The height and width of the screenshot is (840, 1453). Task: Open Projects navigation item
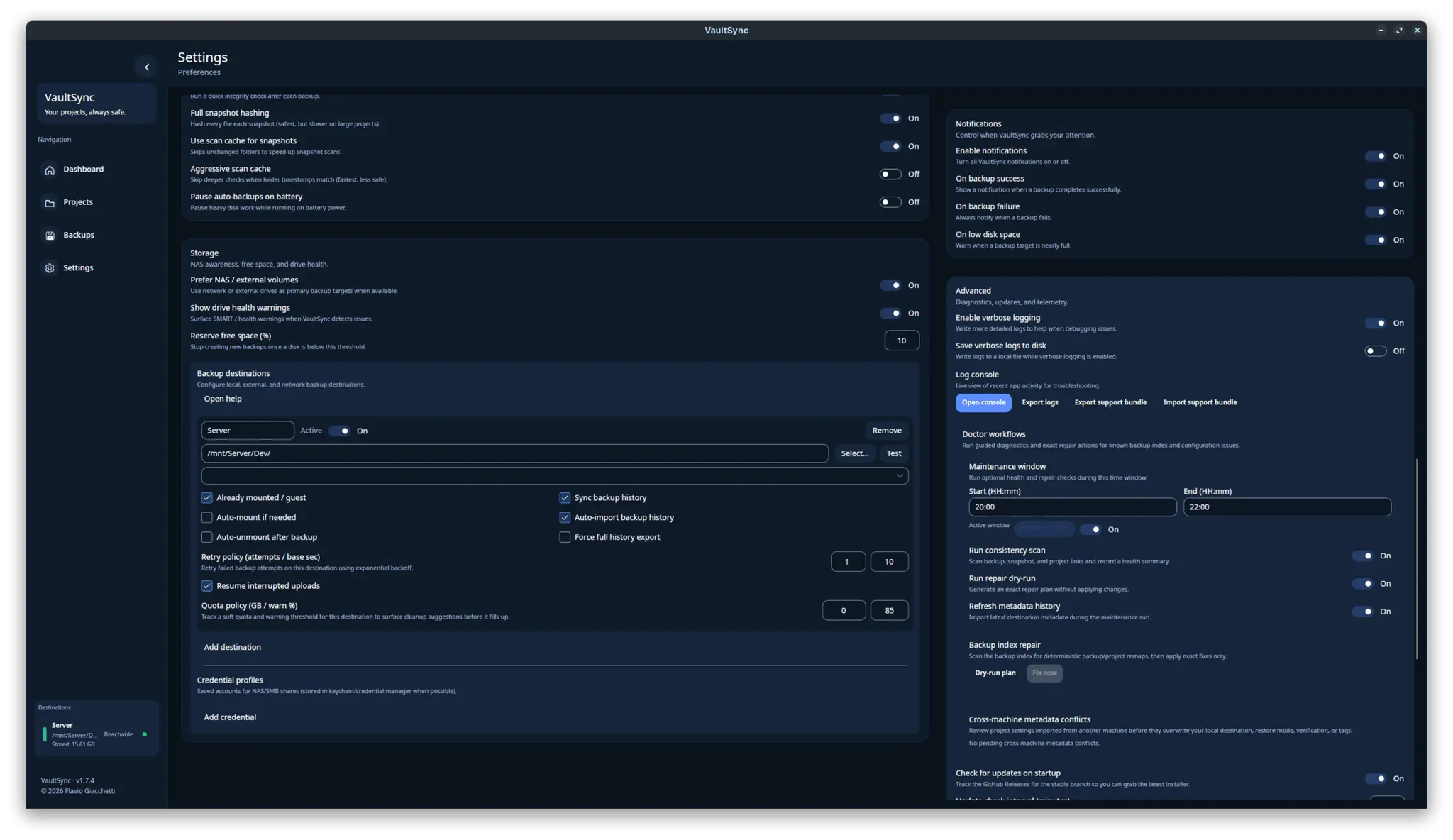pyautogui.click(x=96, y=202)
